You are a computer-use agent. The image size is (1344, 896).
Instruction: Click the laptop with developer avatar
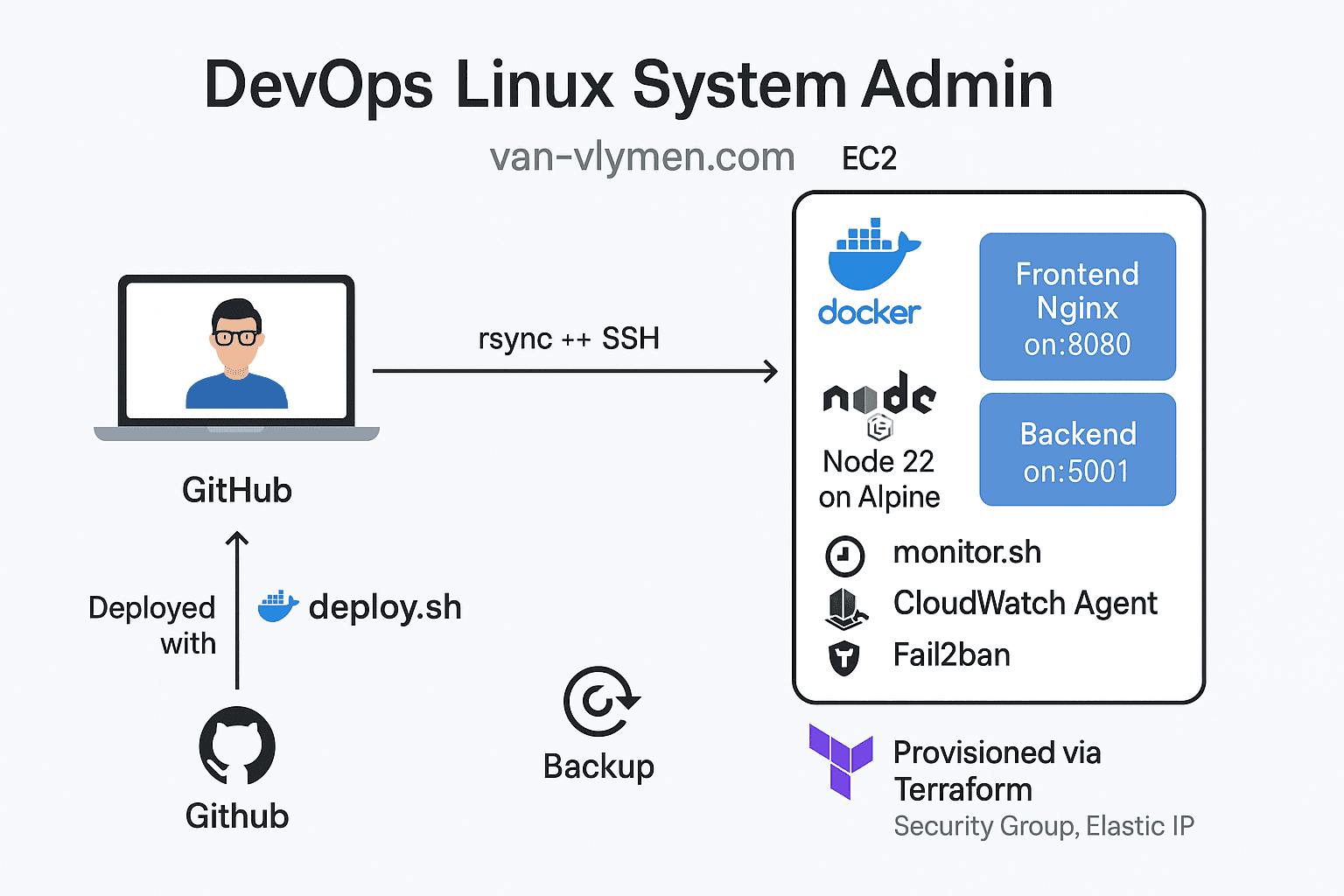236,358
